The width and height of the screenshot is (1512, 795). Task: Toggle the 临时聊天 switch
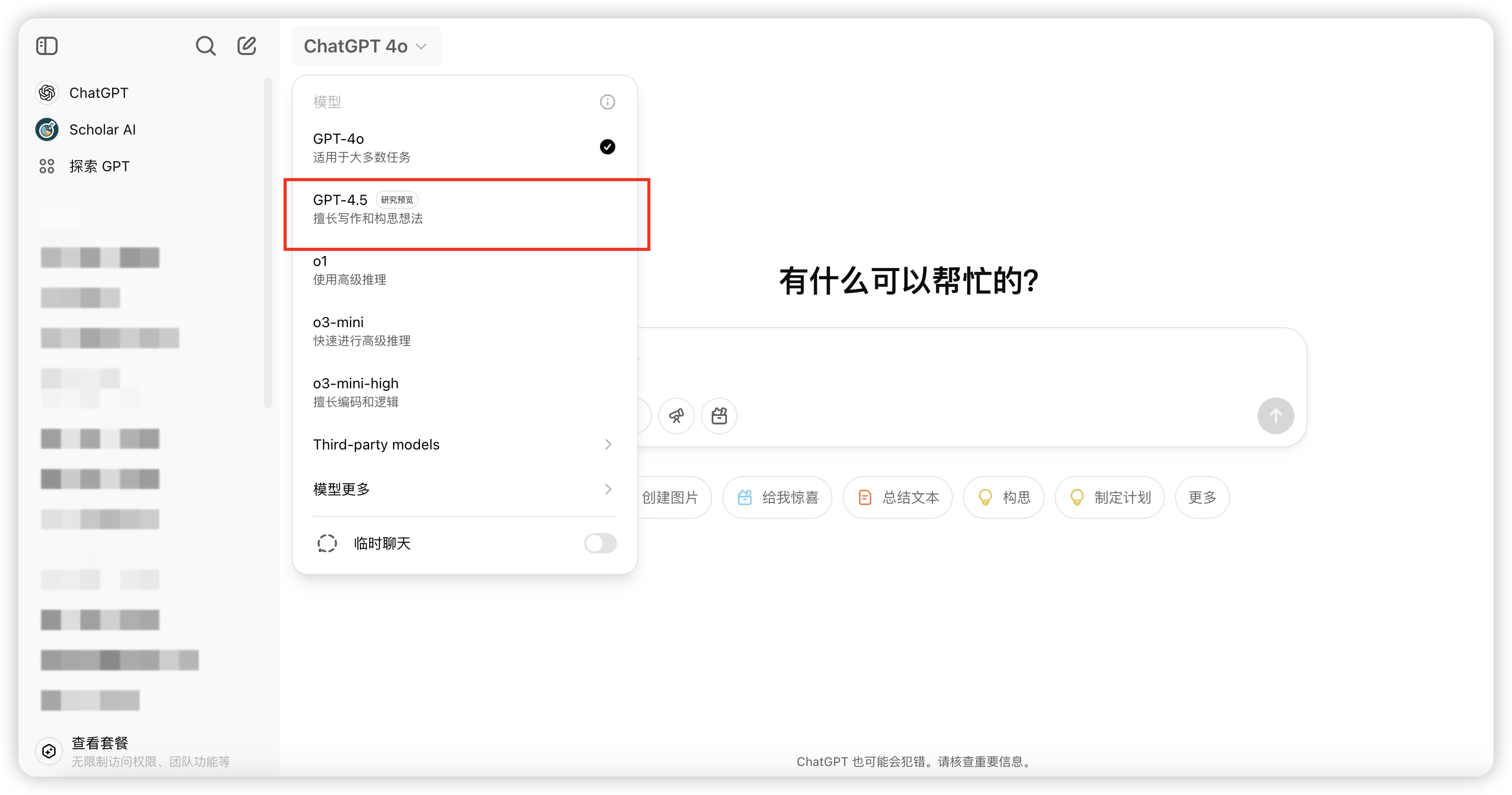pyautogui.click(x=600, y=543)
